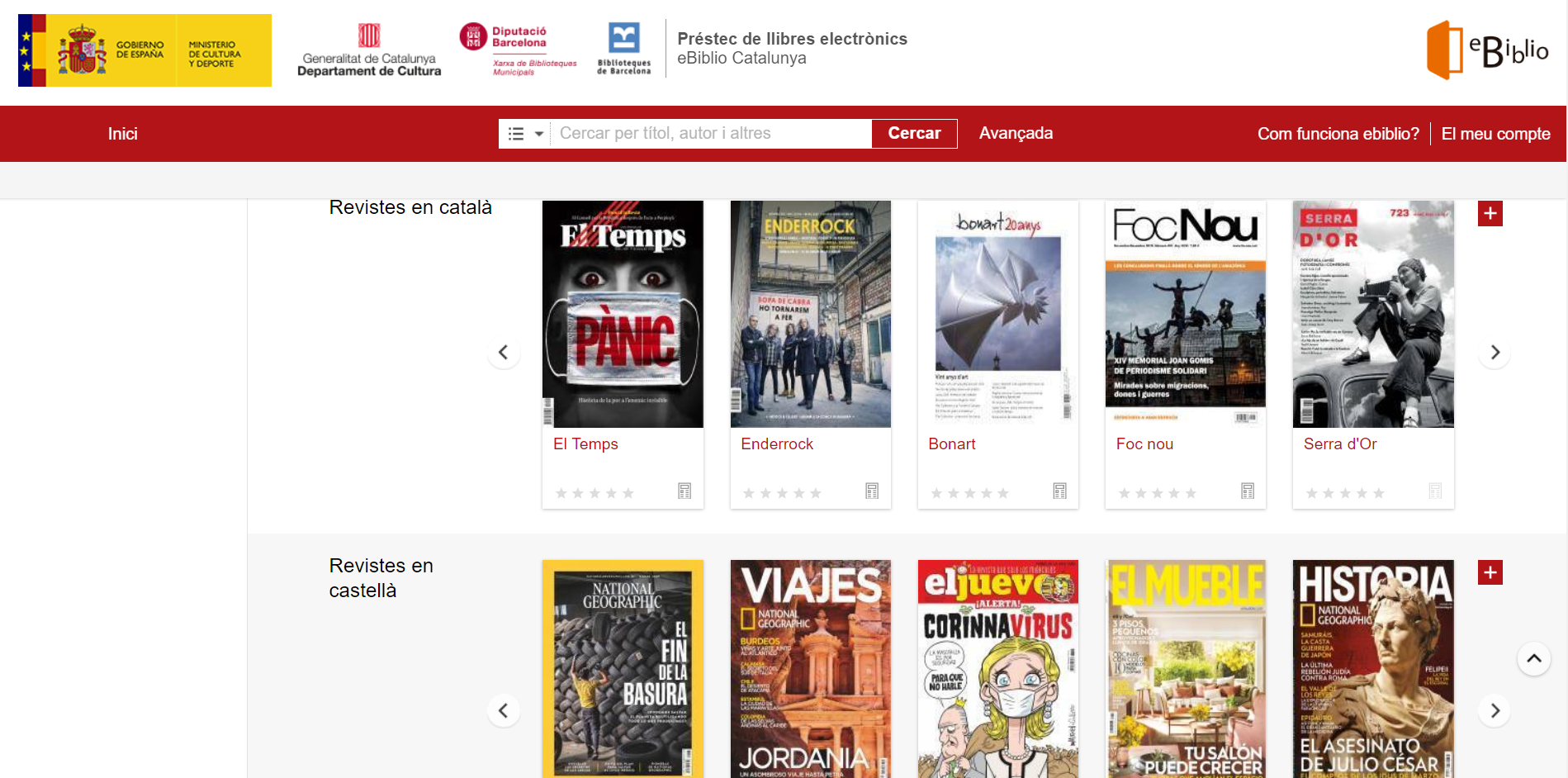Screen dimensions: 1568x778
Task: Open Viajes National Geographic Jordania cover
Action: [811, 669]
